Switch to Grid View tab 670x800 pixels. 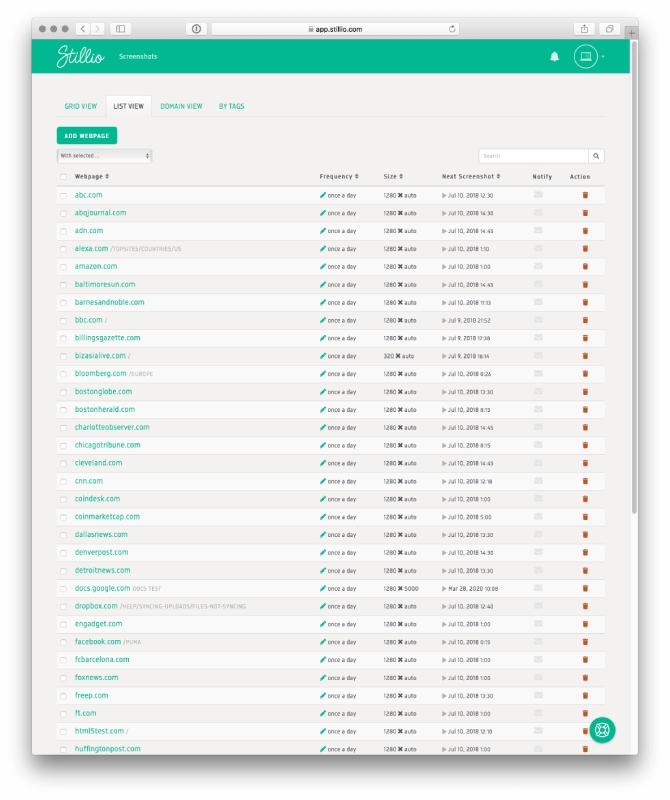81,106
